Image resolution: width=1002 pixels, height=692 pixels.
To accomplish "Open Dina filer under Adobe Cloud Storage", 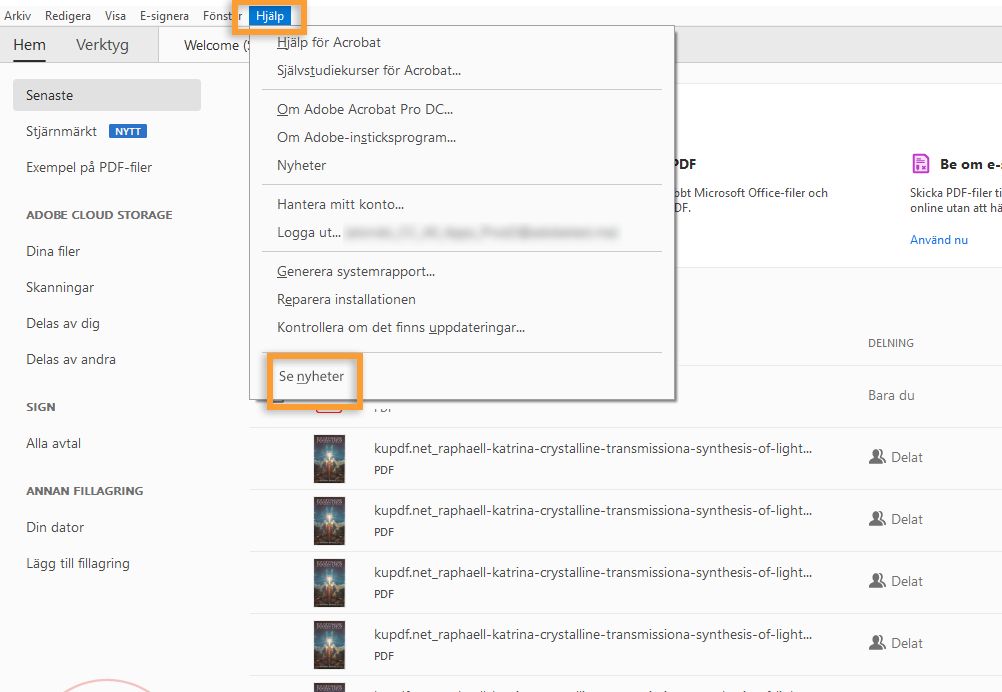I will (x=53, y=251).
